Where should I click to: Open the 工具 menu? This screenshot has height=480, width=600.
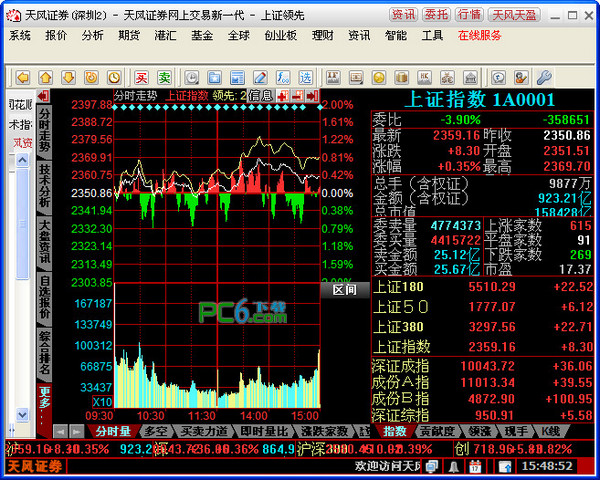[432, 36]
